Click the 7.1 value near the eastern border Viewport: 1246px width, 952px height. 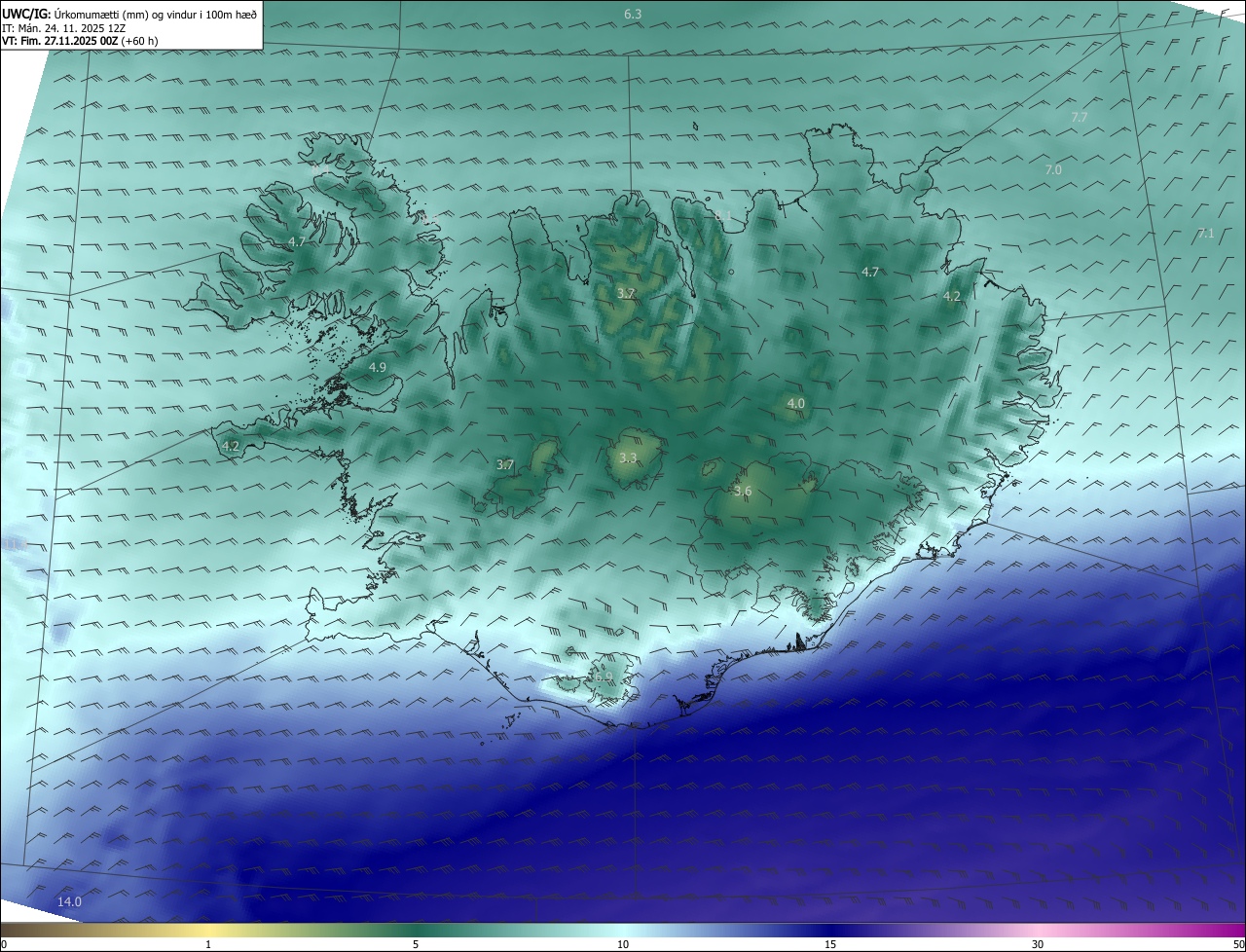1205,233
